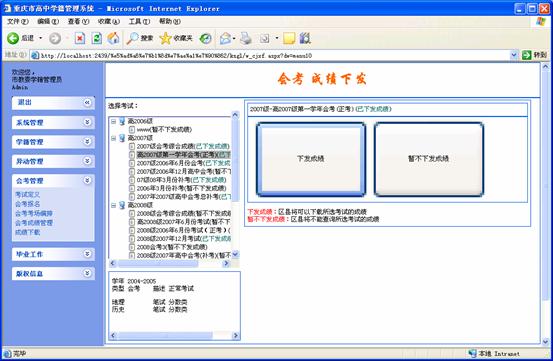Click the page icon beside the address URL
Viewport: 553px width, 361px height.
click(x=35, y=55)
